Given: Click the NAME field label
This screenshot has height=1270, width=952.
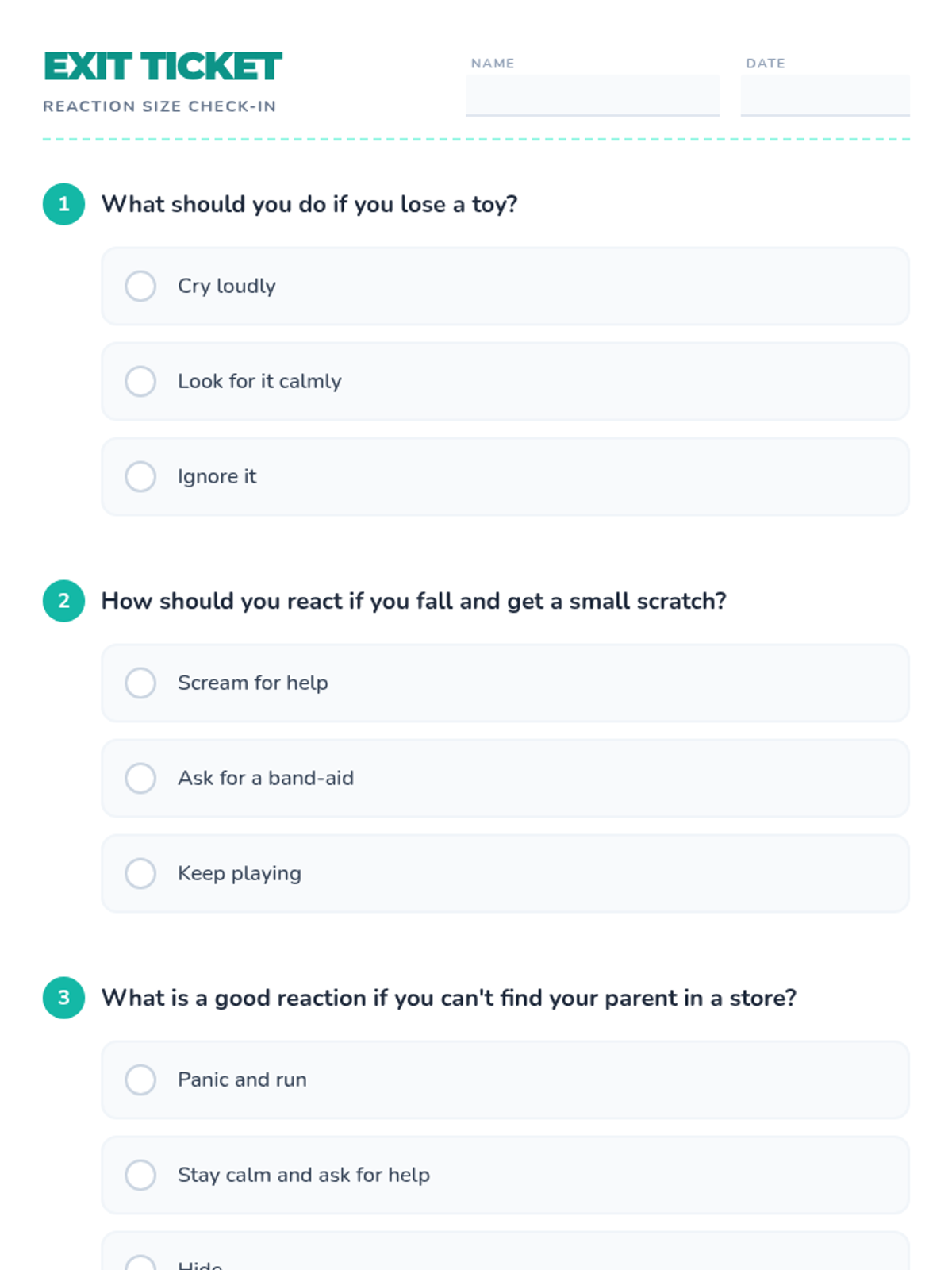Looking at the screenshot, I should point(493,63).
